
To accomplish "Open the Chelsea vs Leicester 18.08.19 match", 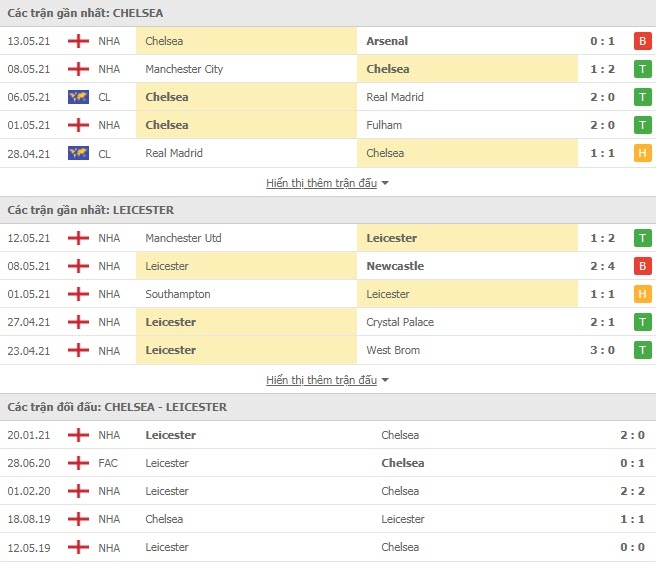I will click(328, 519).
